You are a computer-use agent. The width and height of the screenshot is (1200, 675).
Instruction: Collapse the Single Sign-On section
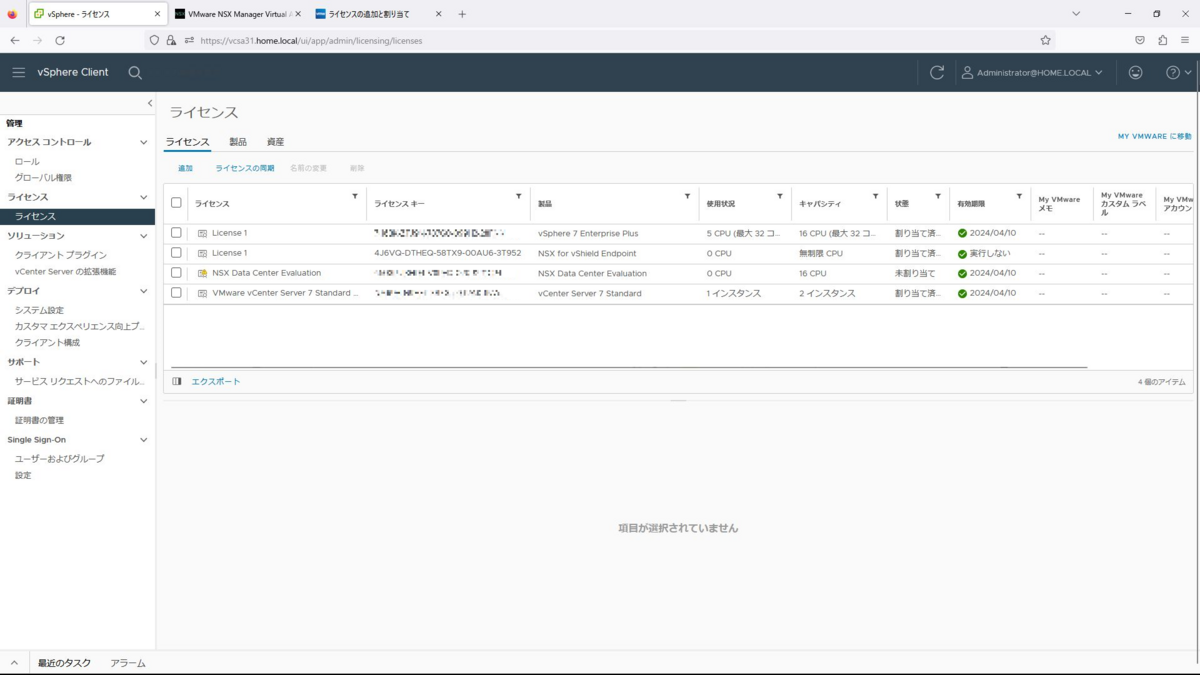point(144,440)
